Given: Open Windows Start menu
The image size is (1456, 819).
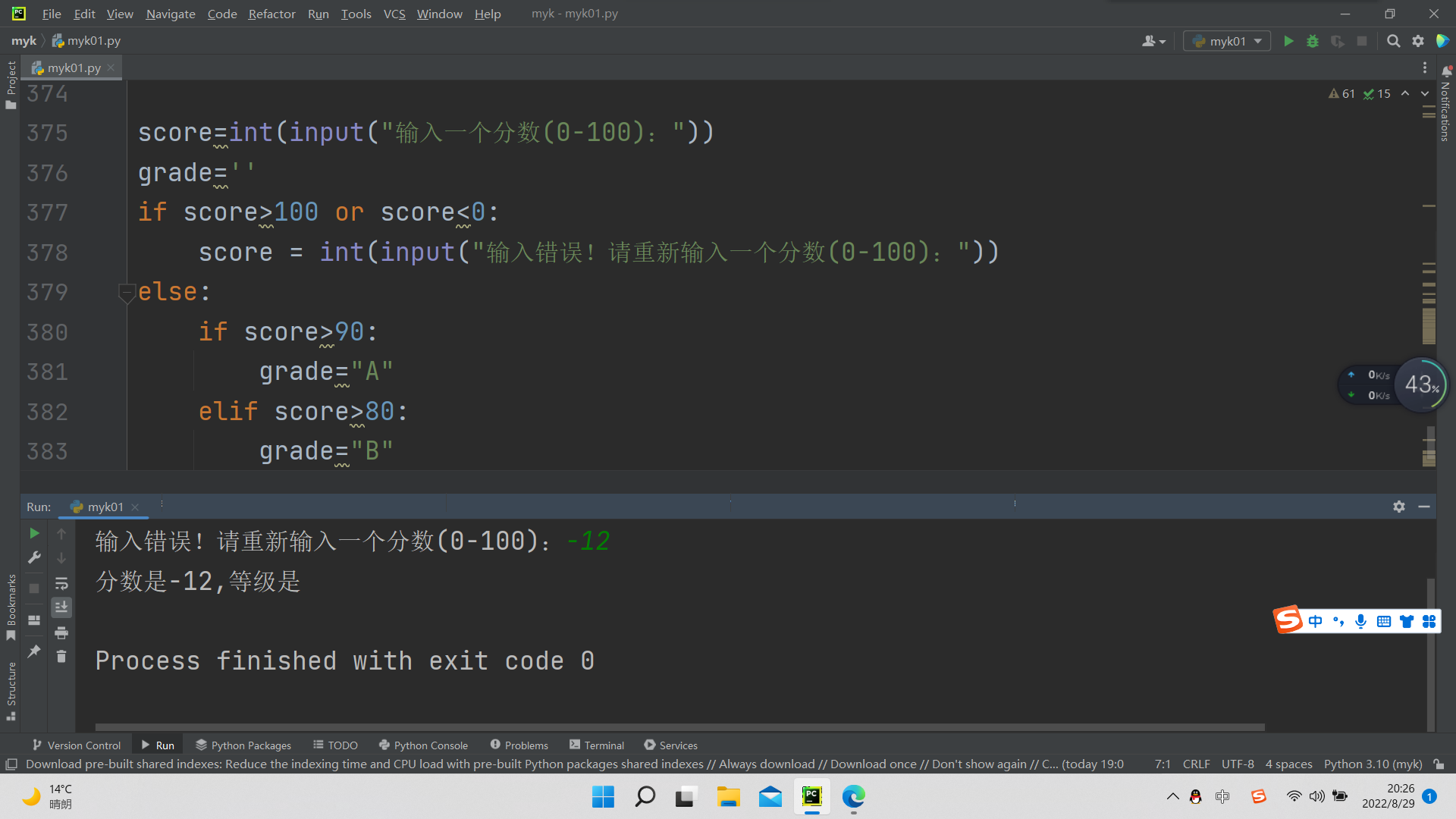Looking at the screenshot, I should coord(603,797).
